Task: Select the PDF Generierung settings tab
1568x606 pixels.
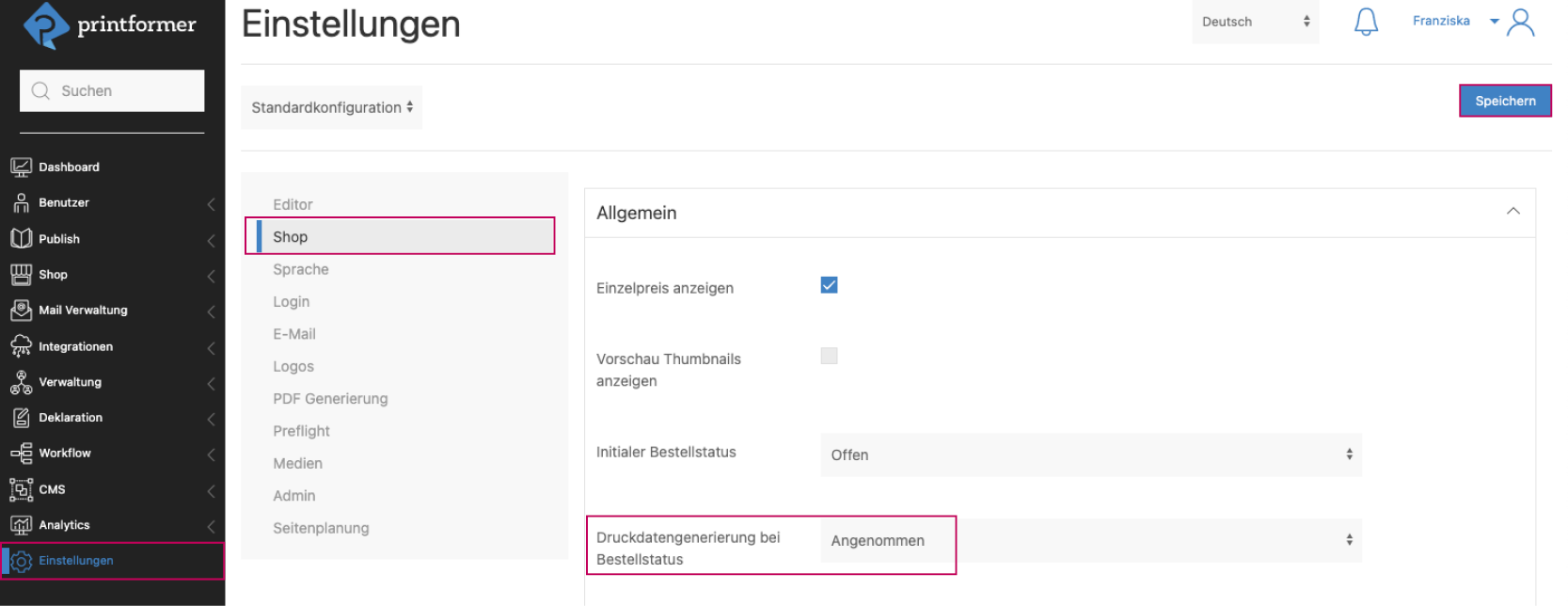Action: pyautogui.click(x=330, y=399)
